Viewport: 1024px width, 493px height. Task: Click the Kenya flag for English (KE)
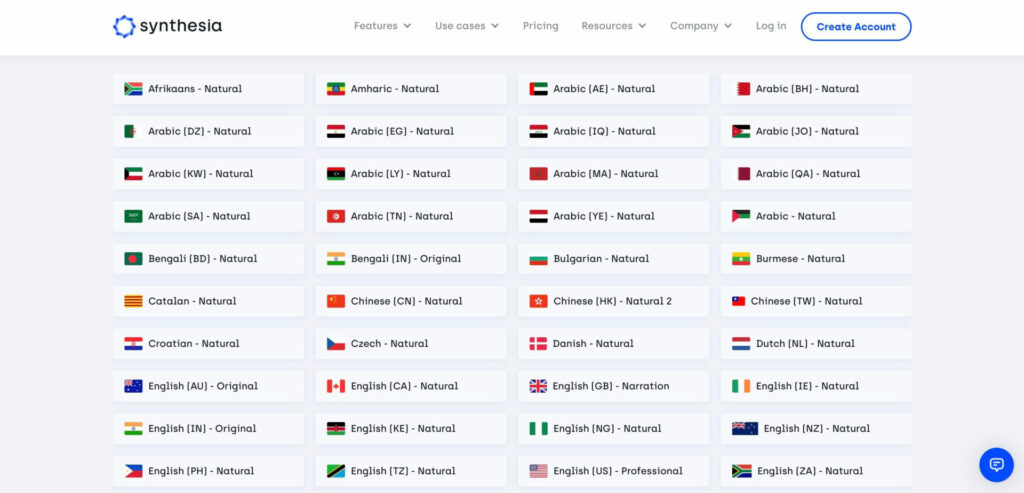336,428
